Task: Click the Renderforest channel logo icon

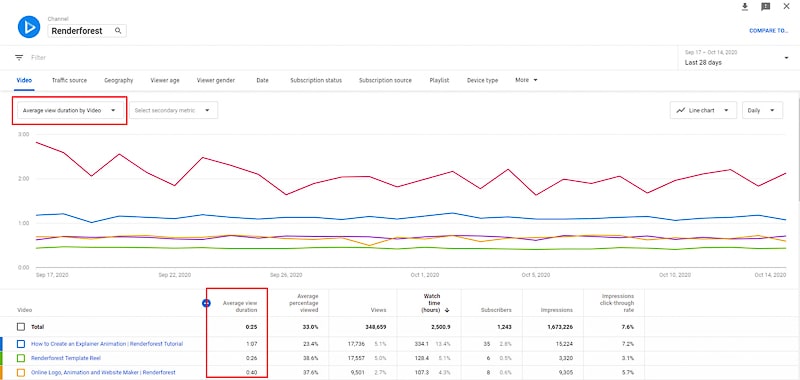Action: [x=29, y=27]
